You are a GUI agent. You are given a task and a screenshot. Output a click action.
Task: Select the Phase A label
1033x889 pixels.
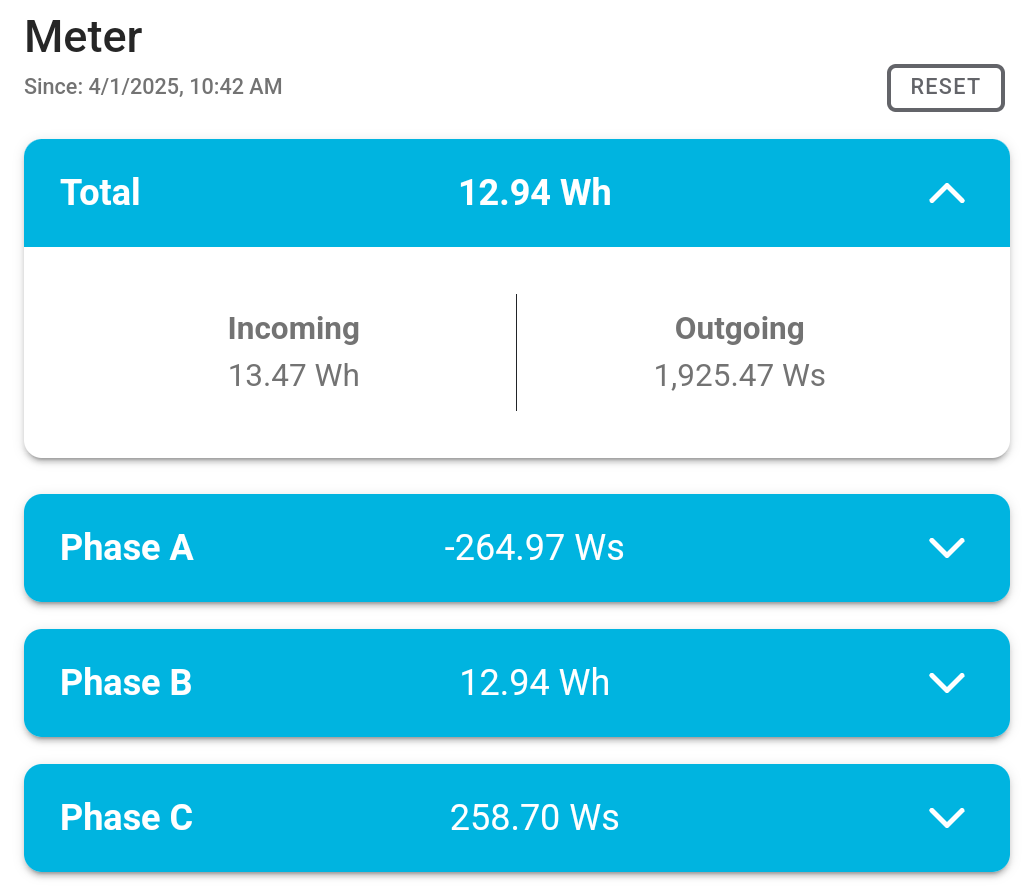pyautogui.click(x=126, y=548)
